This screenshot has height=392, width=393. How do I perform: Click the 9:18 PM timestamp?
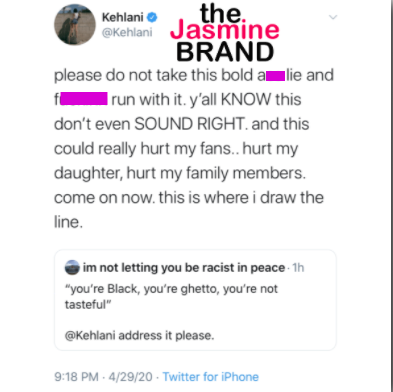point(76,377)
